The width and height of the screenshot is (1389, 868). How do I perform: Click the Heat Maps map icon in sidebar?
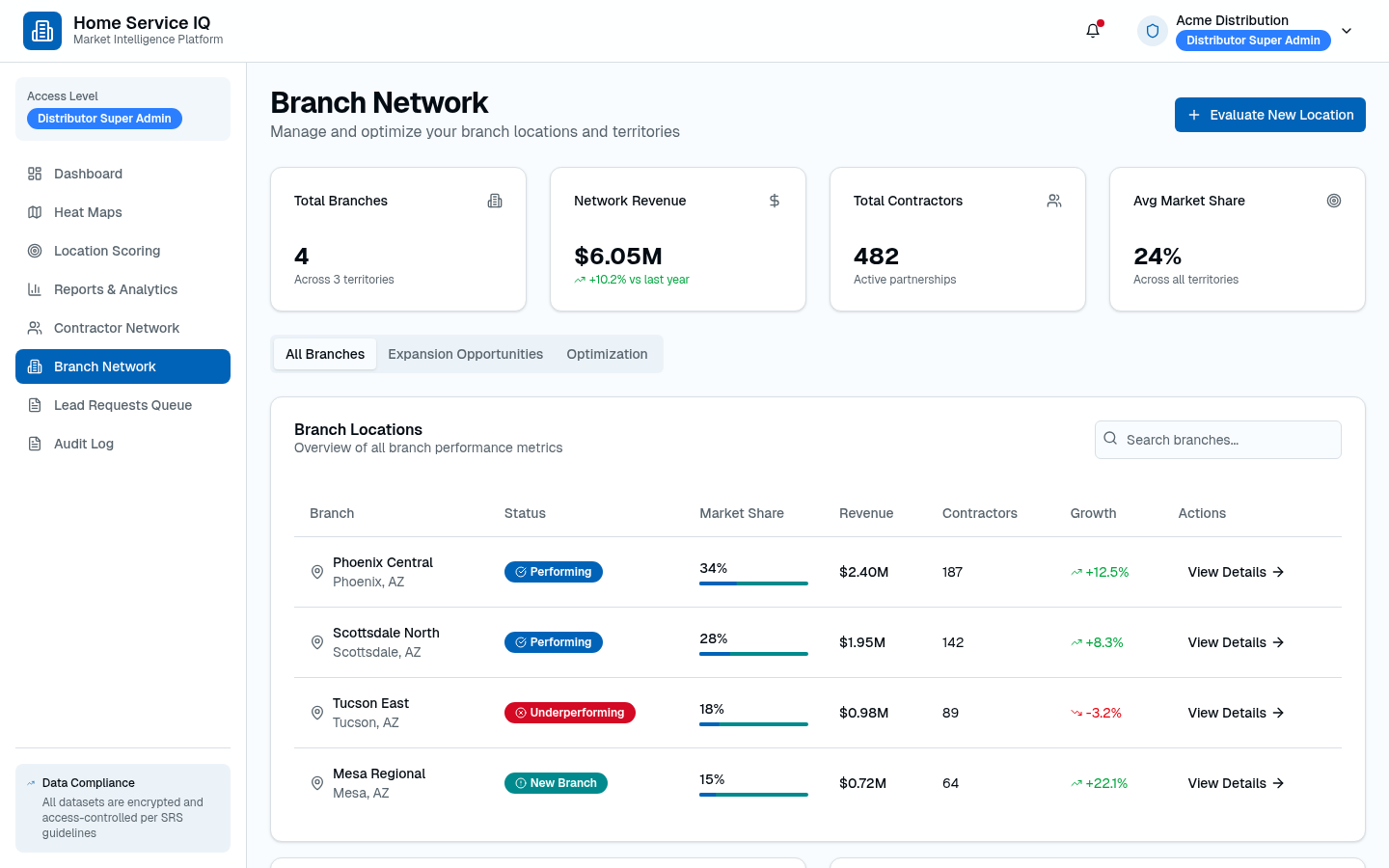35,212
